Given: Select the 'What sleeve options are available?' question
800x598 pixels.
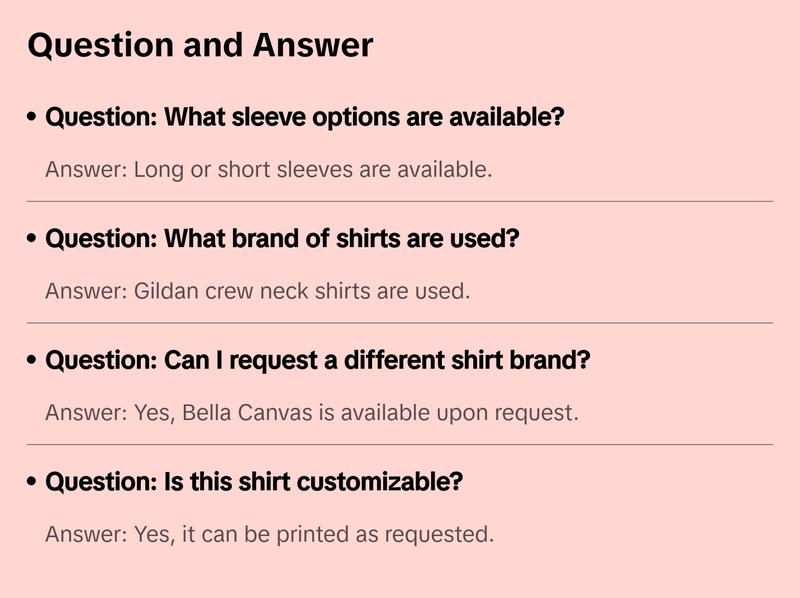Looking at the screenshot, I should click(305, 118).
